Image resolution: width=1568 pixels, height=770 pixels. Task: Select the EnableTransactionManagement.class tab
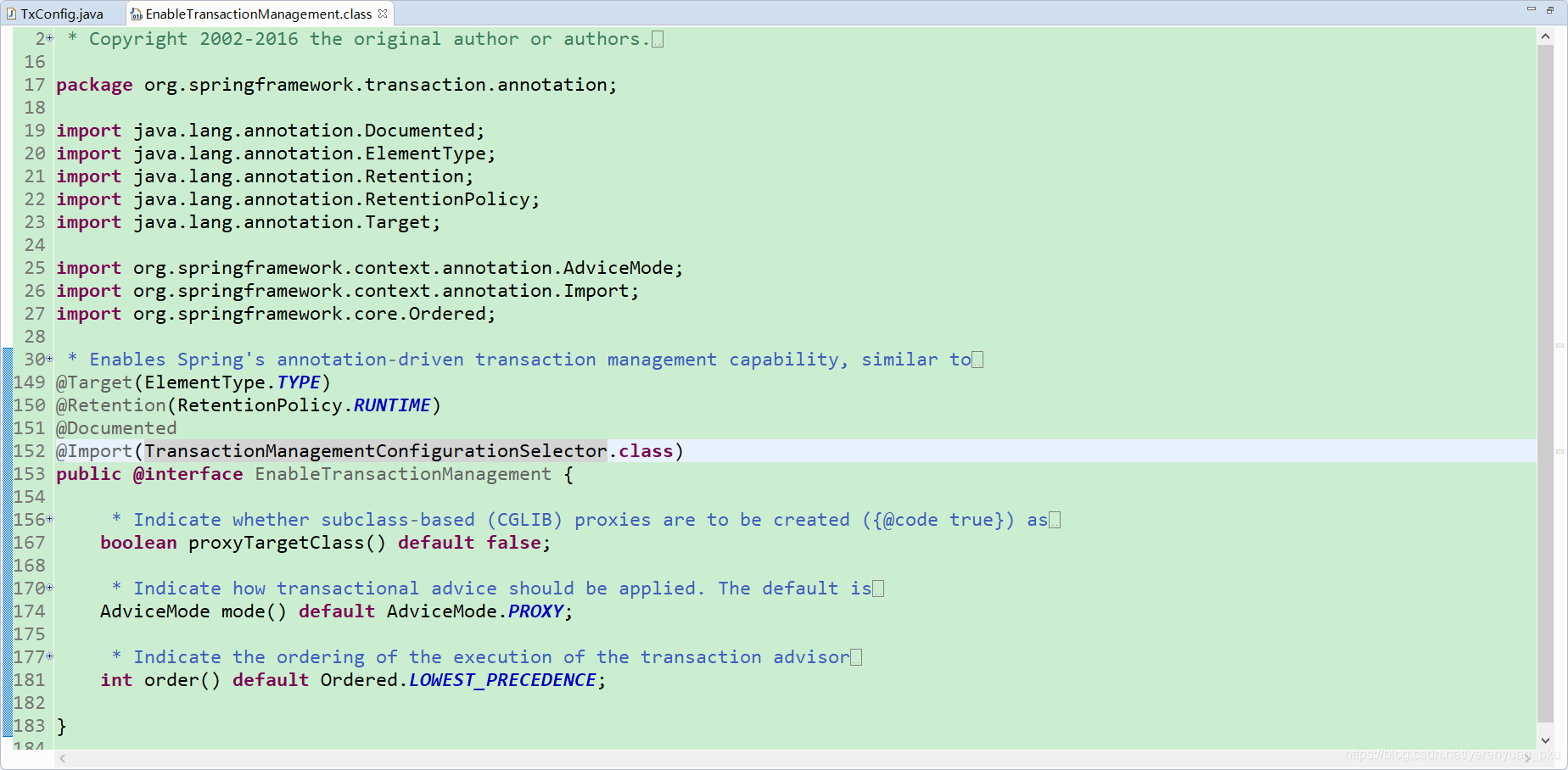pyautogui.click(x=258, y=14)
